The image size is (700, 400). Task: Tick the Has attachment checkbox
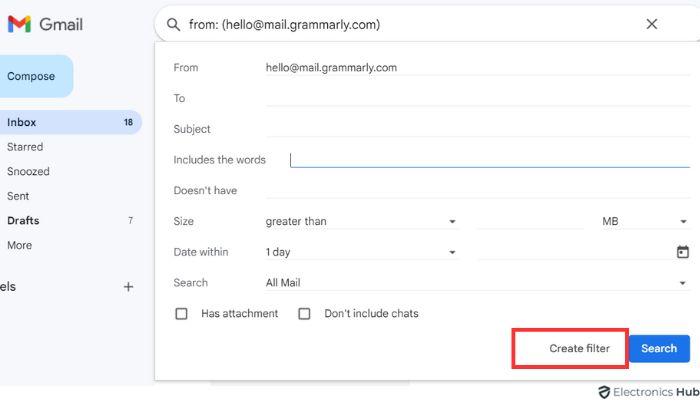[x=181, y=314]
